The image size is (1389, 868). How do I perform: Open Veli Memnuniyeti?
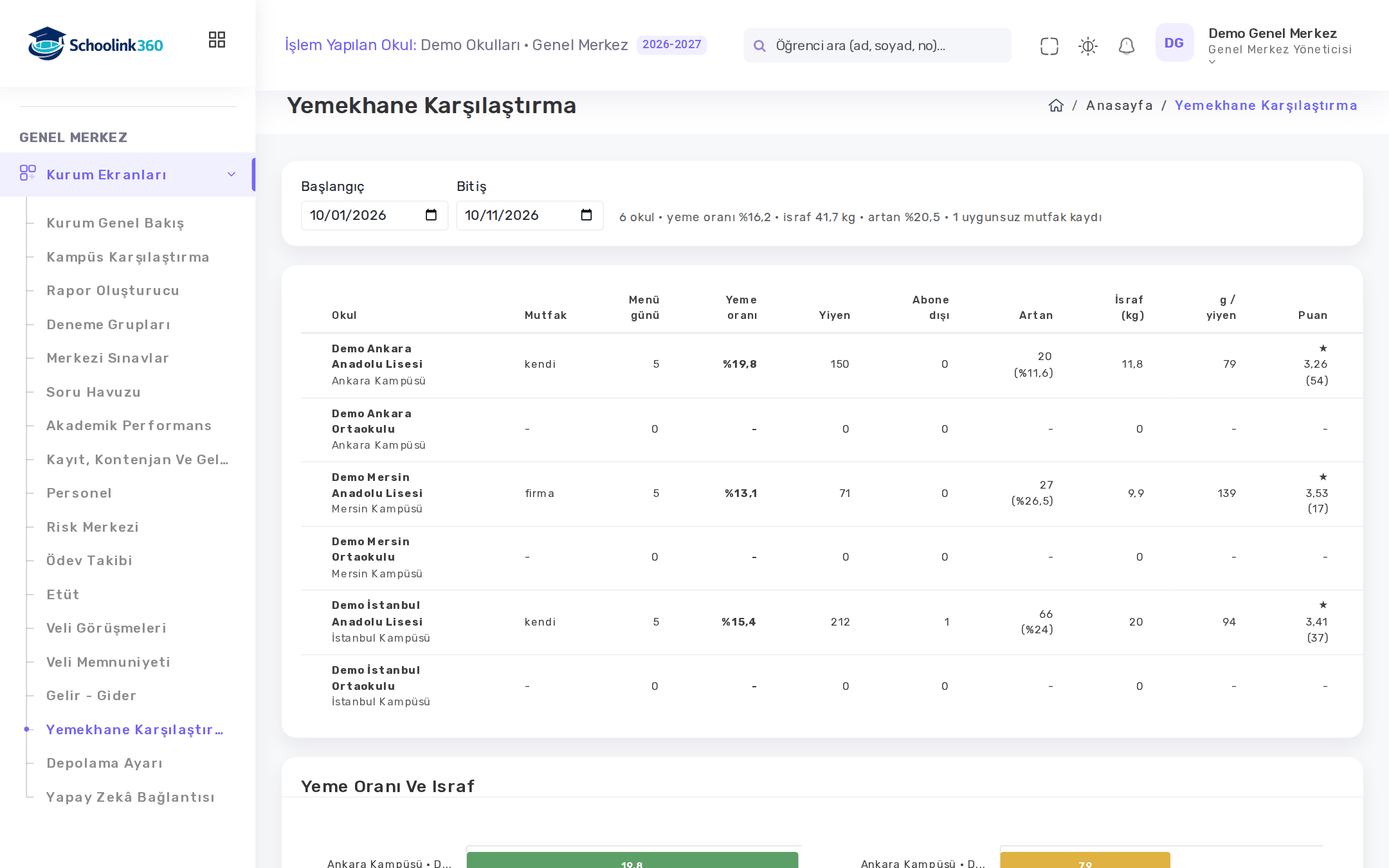click(x=108, y=662)
